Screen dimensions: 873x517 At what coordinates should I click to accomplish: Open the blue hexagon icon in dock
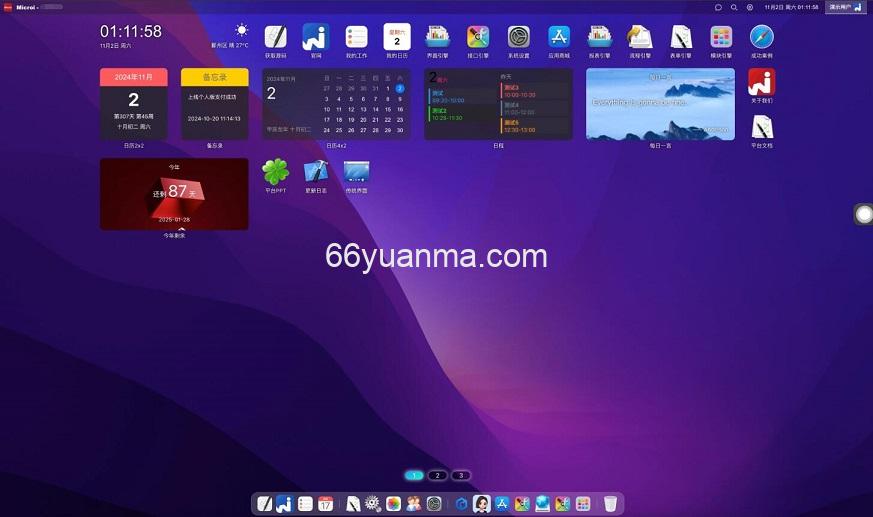[461, 504]
